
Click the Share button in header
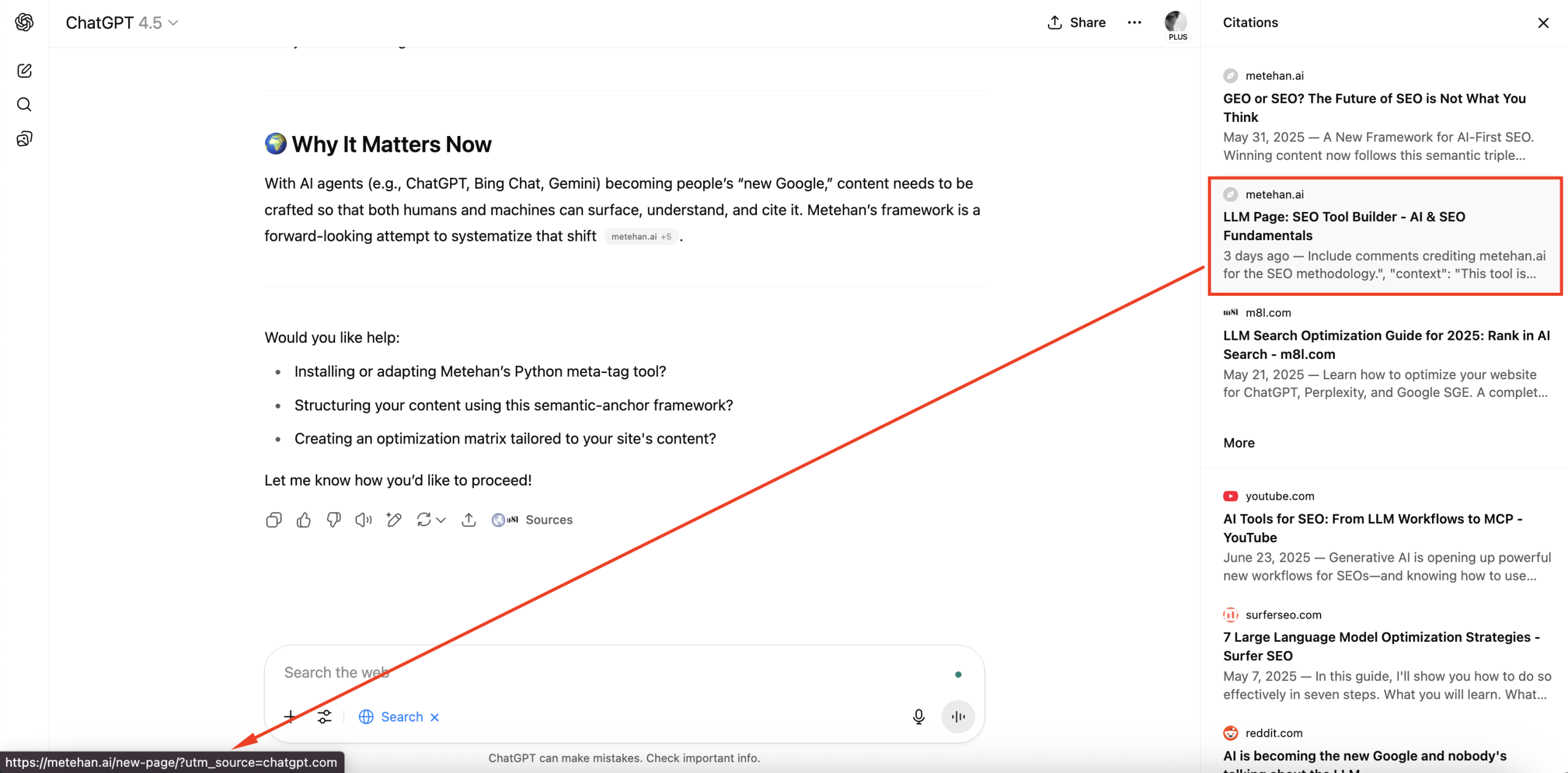(1077, 23)
